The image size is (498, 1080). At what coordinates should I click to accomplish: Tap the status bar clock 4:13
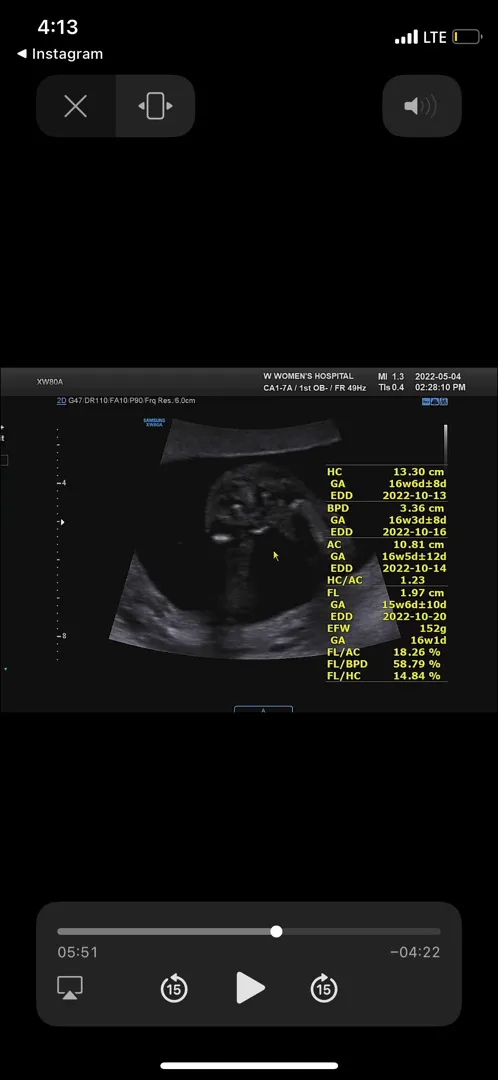tap(58, 28)
